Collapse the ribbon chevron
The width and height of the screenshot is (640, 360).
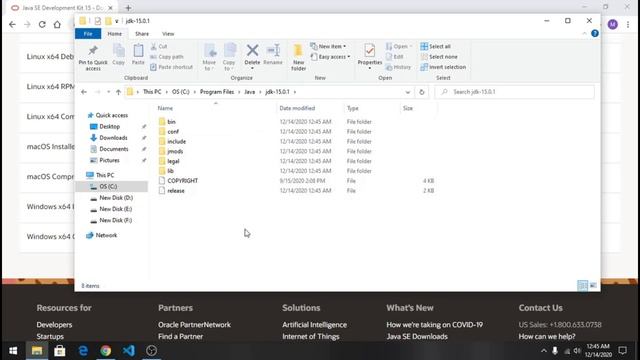pos(584,33)
